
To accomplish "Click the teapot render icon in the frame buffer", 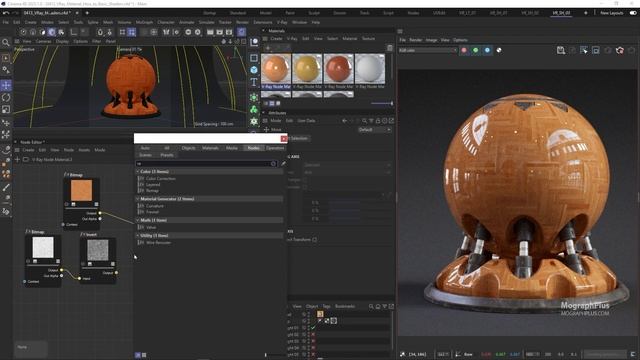I will pos(620,50).
